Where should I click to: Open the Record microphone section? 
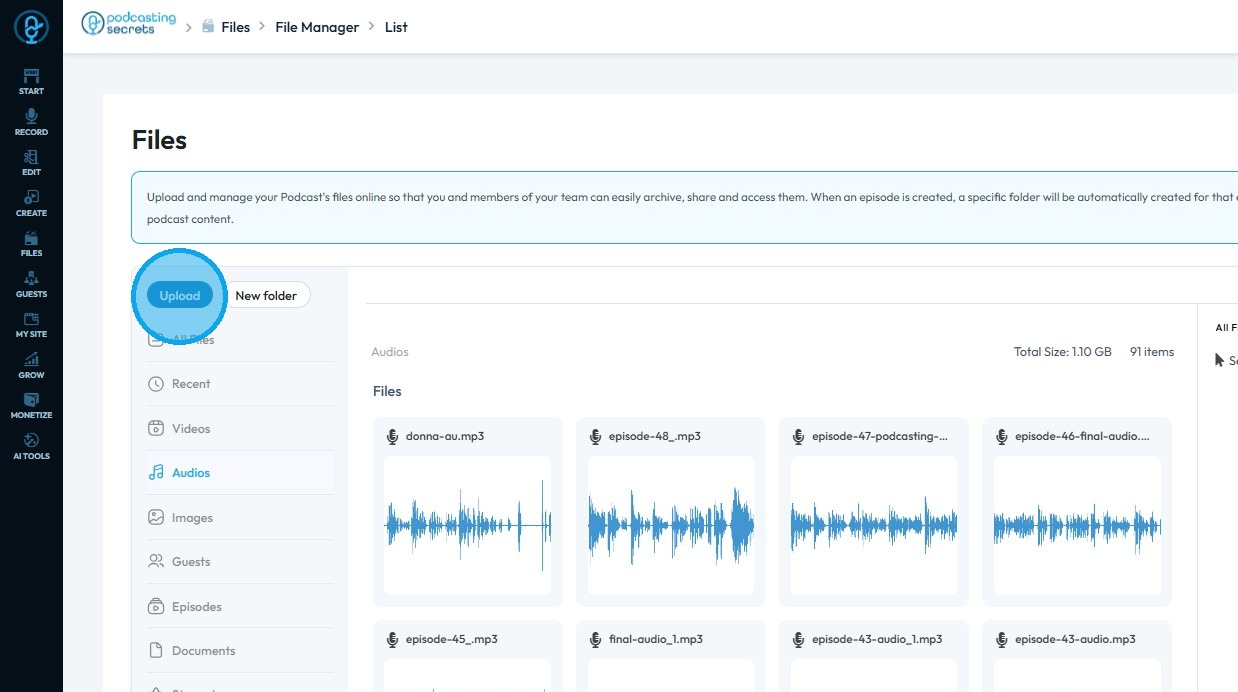tap(31, 123)
